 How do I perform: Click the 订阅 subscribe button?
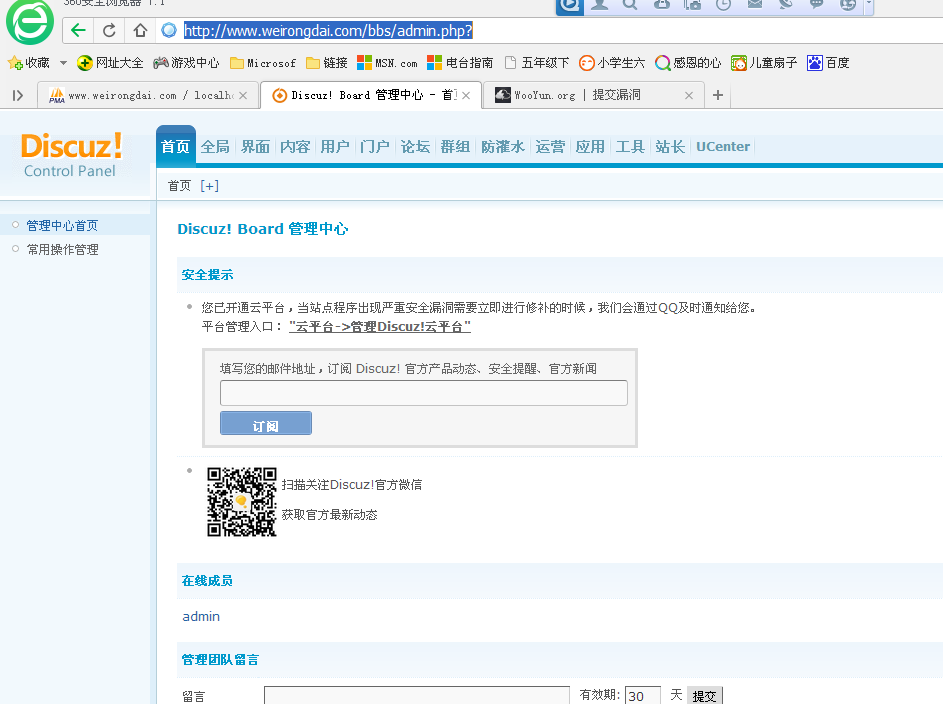coord(266,423)
